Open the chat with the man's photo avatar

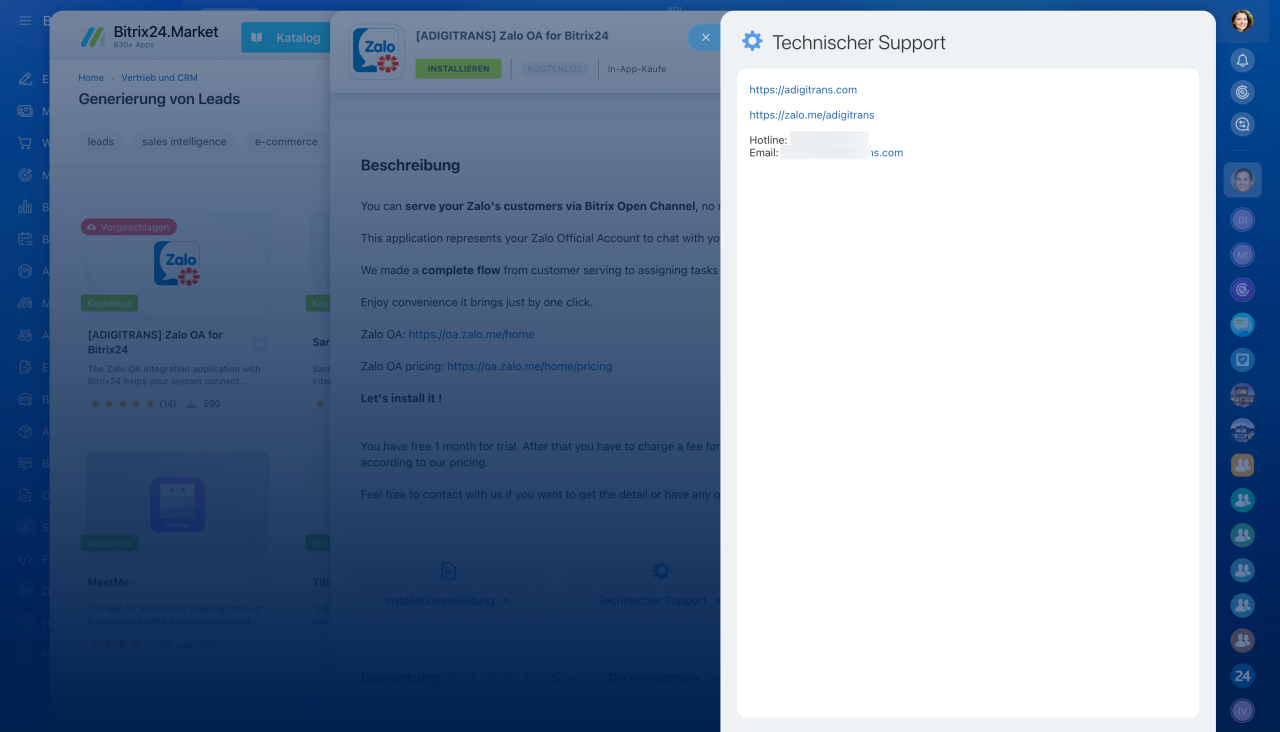1242,180
